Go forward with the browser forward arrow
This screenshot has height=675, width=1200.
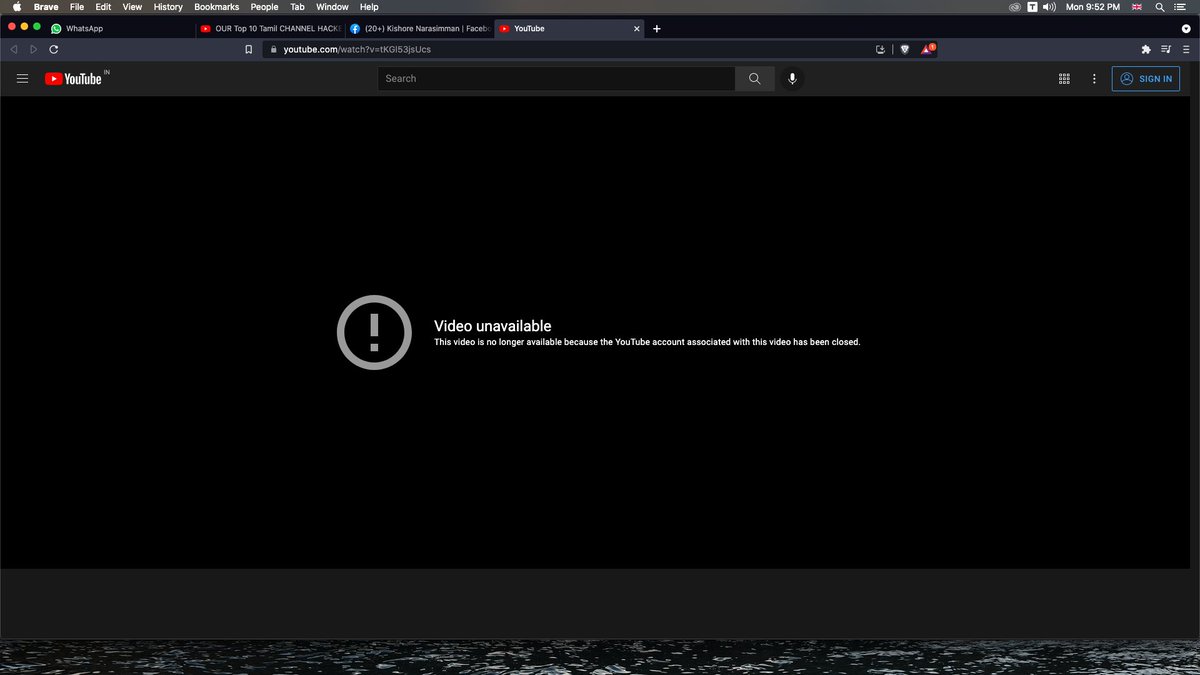tap(33, 49)
